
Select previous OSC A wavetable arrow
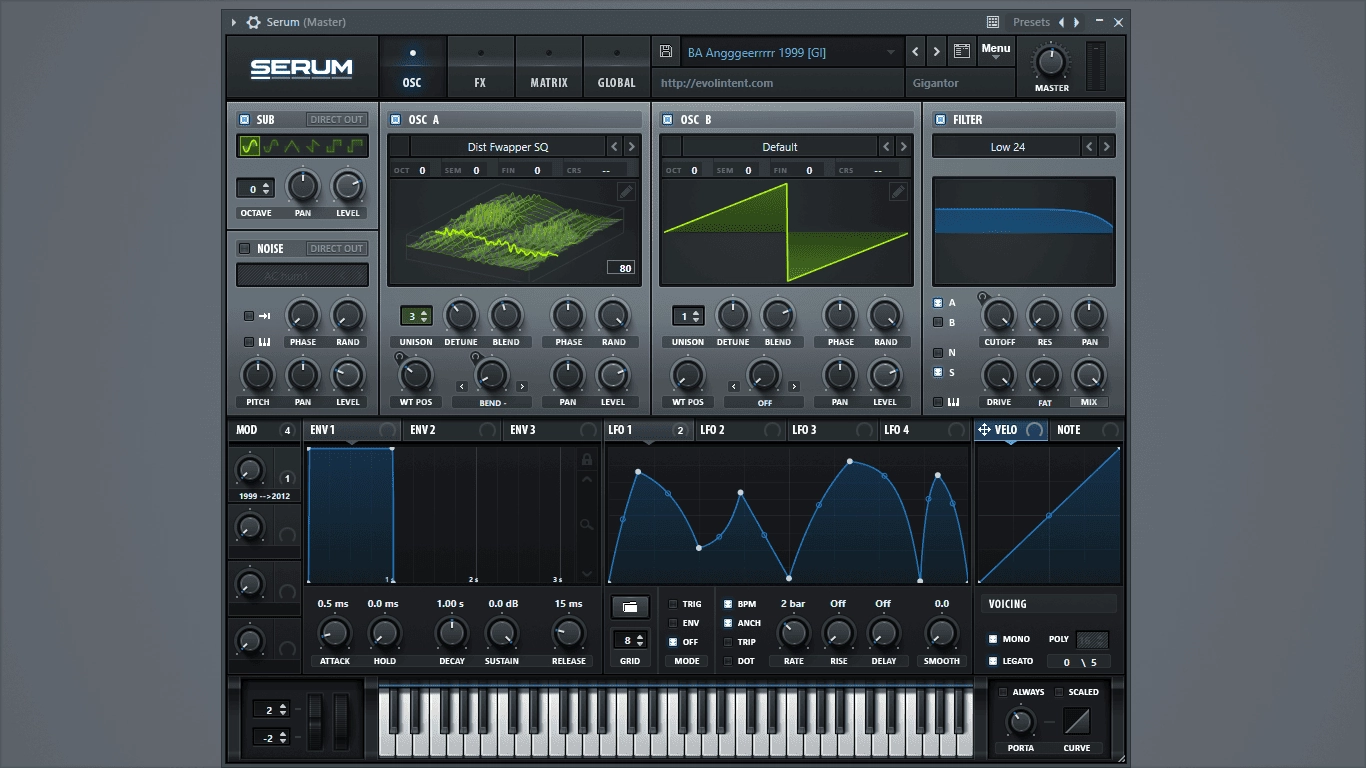614,147
